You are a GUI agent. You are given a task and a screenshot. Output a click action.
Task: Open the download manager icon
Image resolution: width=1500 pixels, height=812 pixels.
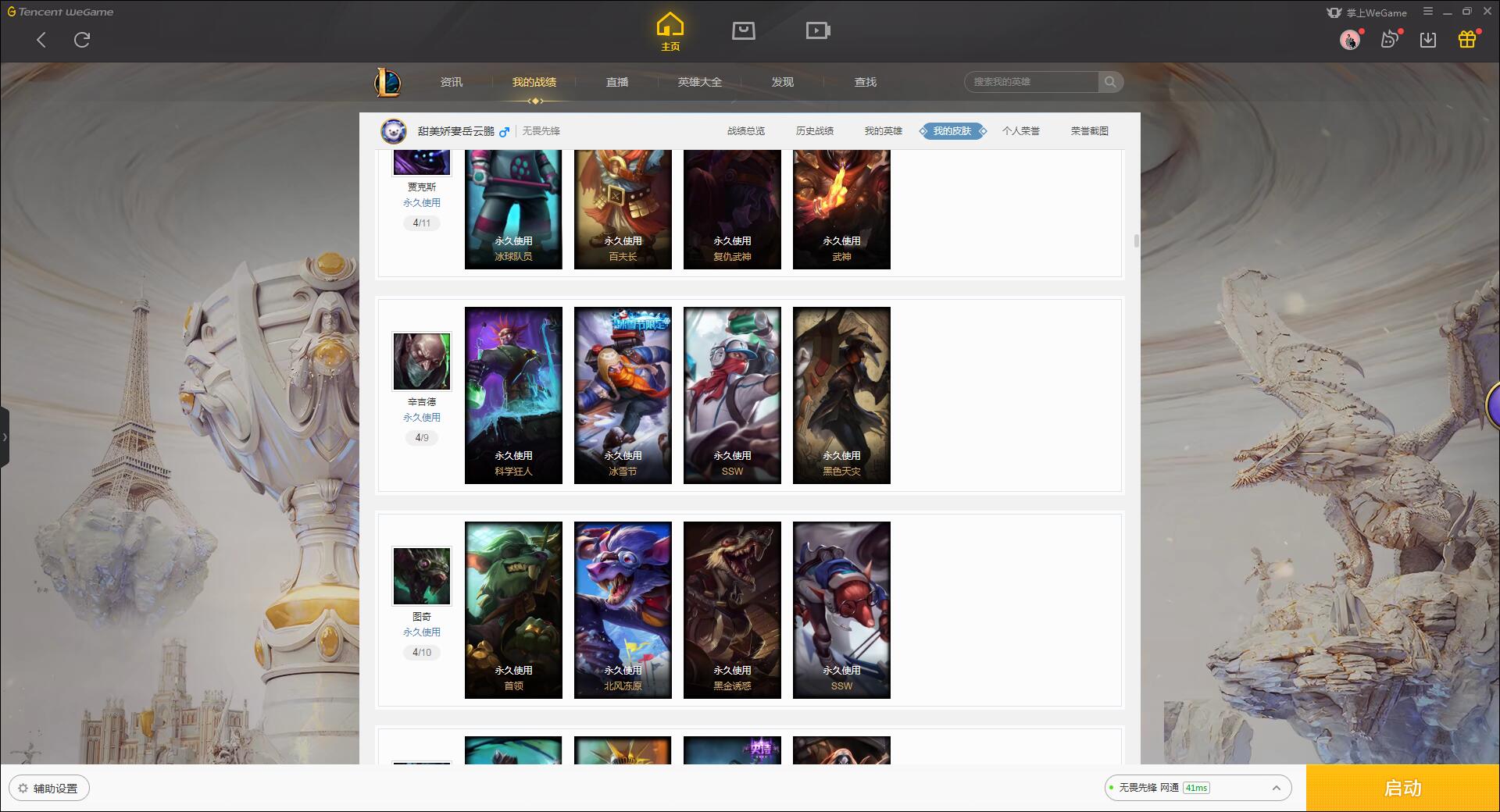pyautogui.click(x=1428, y=40)
